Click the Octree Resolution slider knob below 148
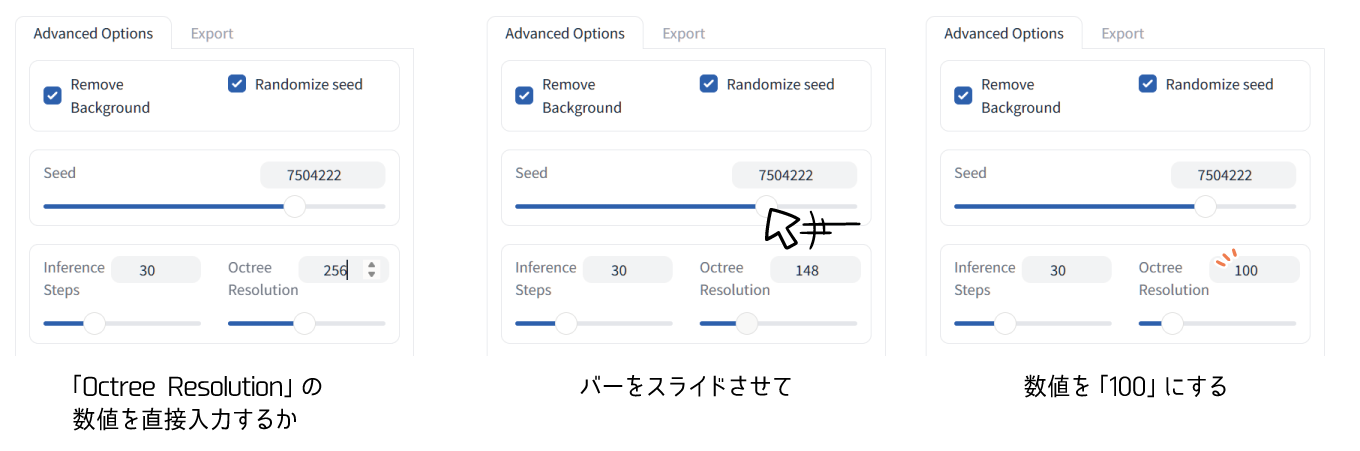Screen dimensions: 1360x451 click(746, 323)
